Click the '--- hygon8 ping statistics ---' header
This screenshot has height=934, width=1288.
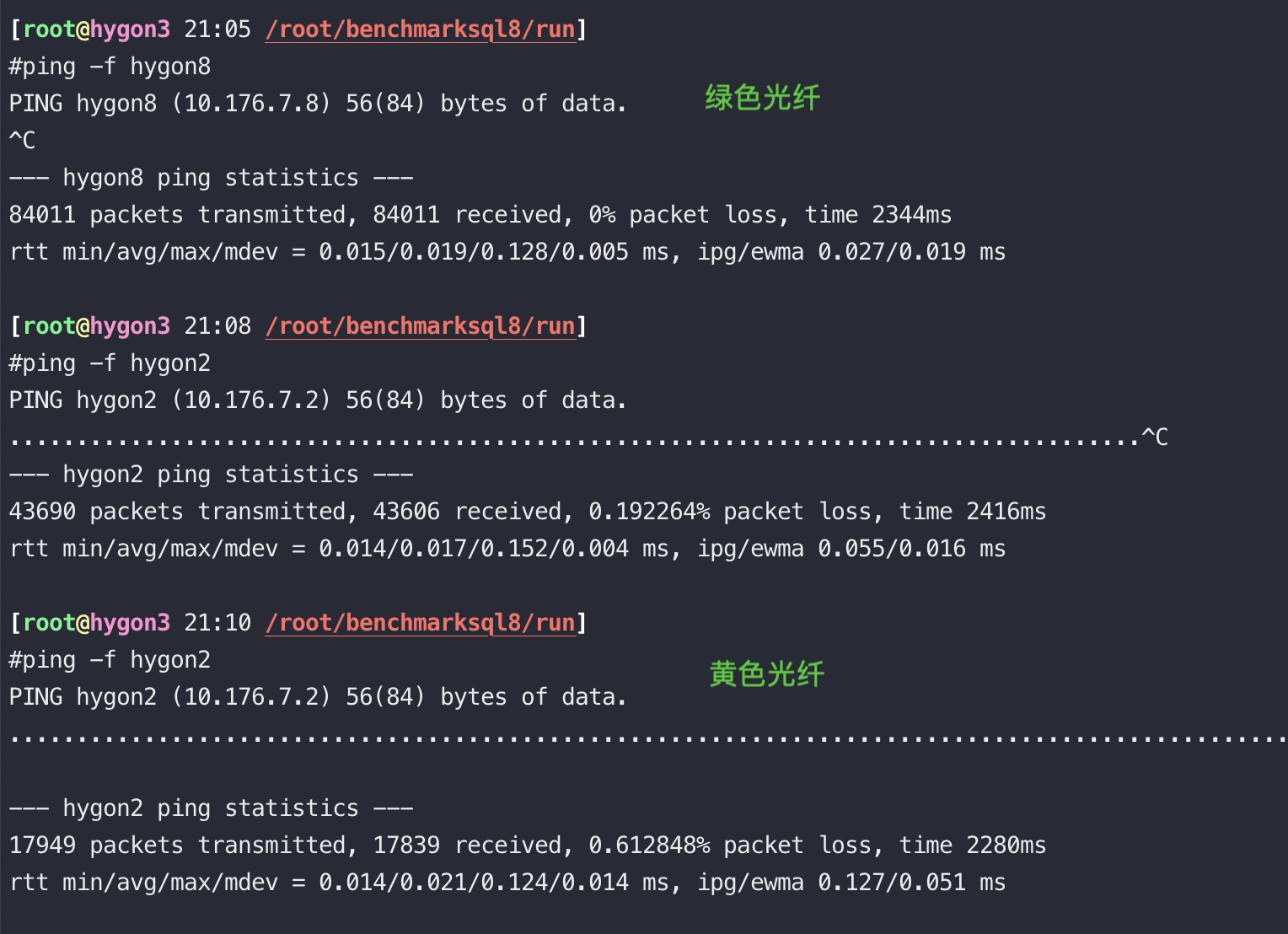coord(211,178)
